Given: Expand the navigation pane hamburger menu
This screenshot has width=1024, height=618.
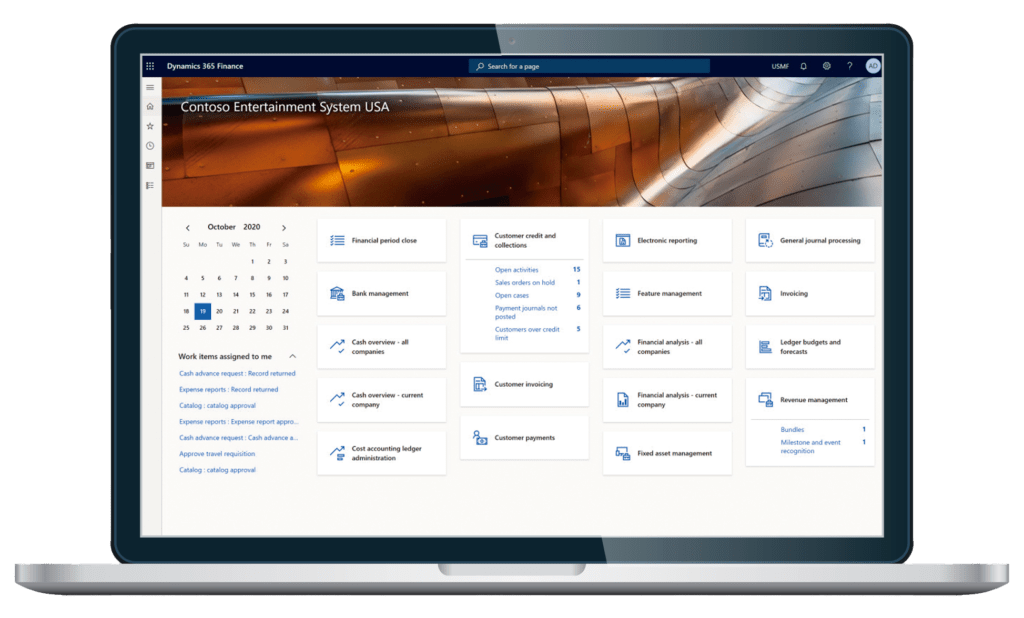Looking at the screenshot, I should (x=150, y=88).
